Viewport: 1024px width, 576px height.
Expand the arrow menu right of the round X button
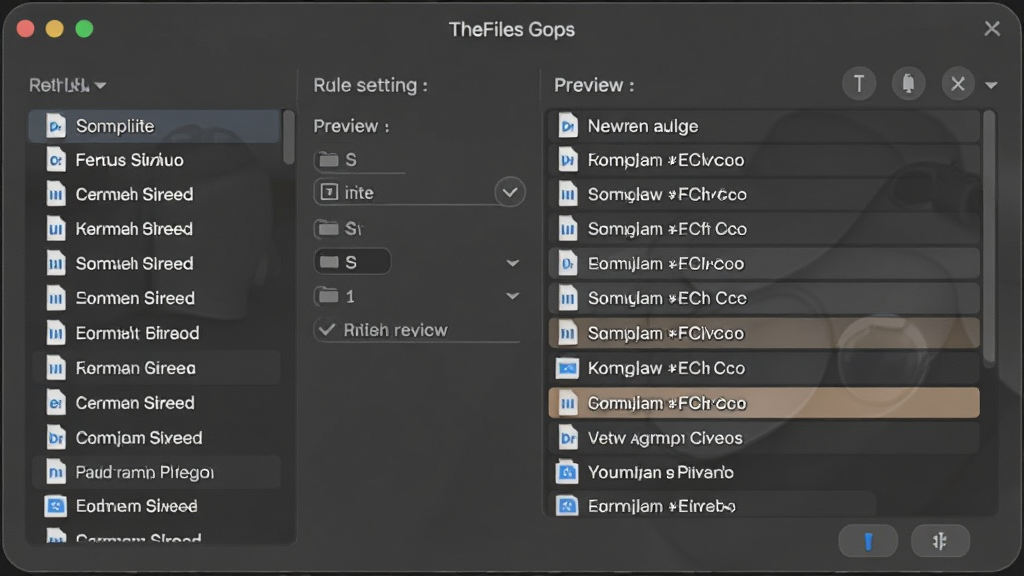991,85
